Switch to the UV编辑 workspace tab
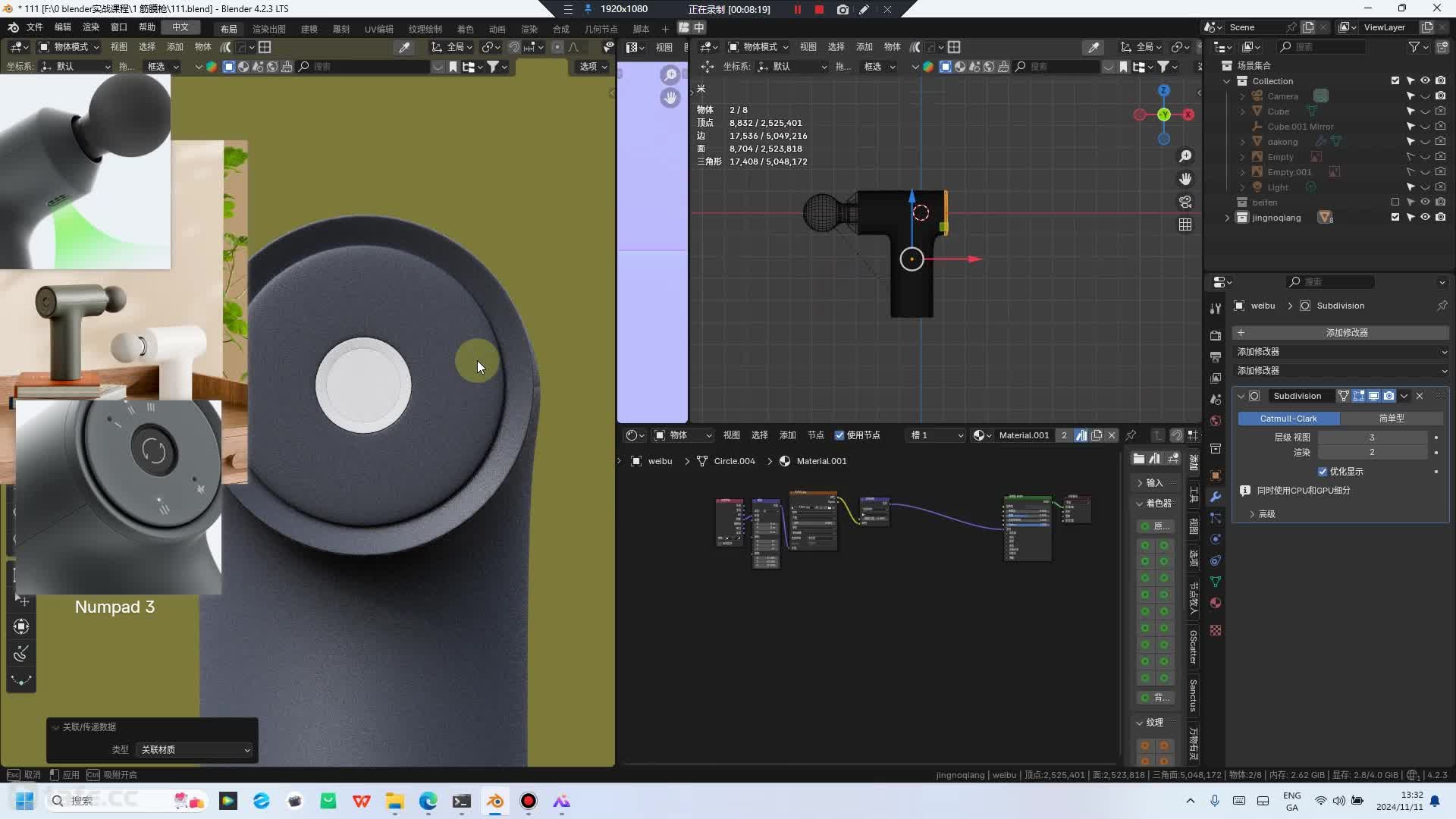The image size is (1456, 819). tap(378, 29)
